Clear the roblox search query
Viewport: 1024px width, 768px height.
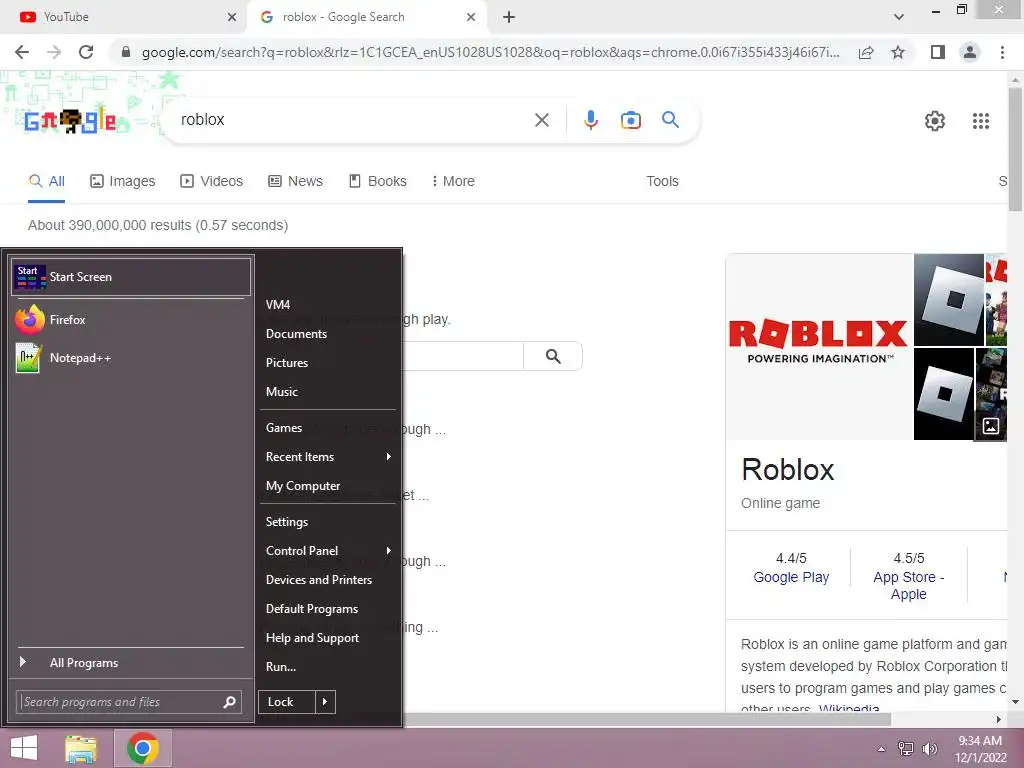542,120
